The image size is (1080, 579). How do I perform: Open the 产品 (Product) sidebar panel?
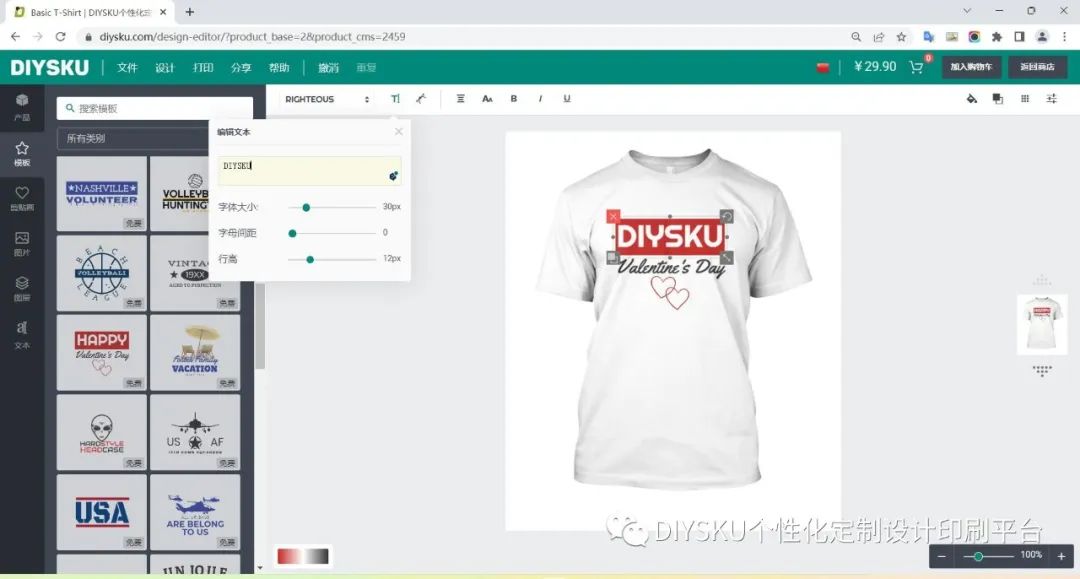tap(22, 107)
